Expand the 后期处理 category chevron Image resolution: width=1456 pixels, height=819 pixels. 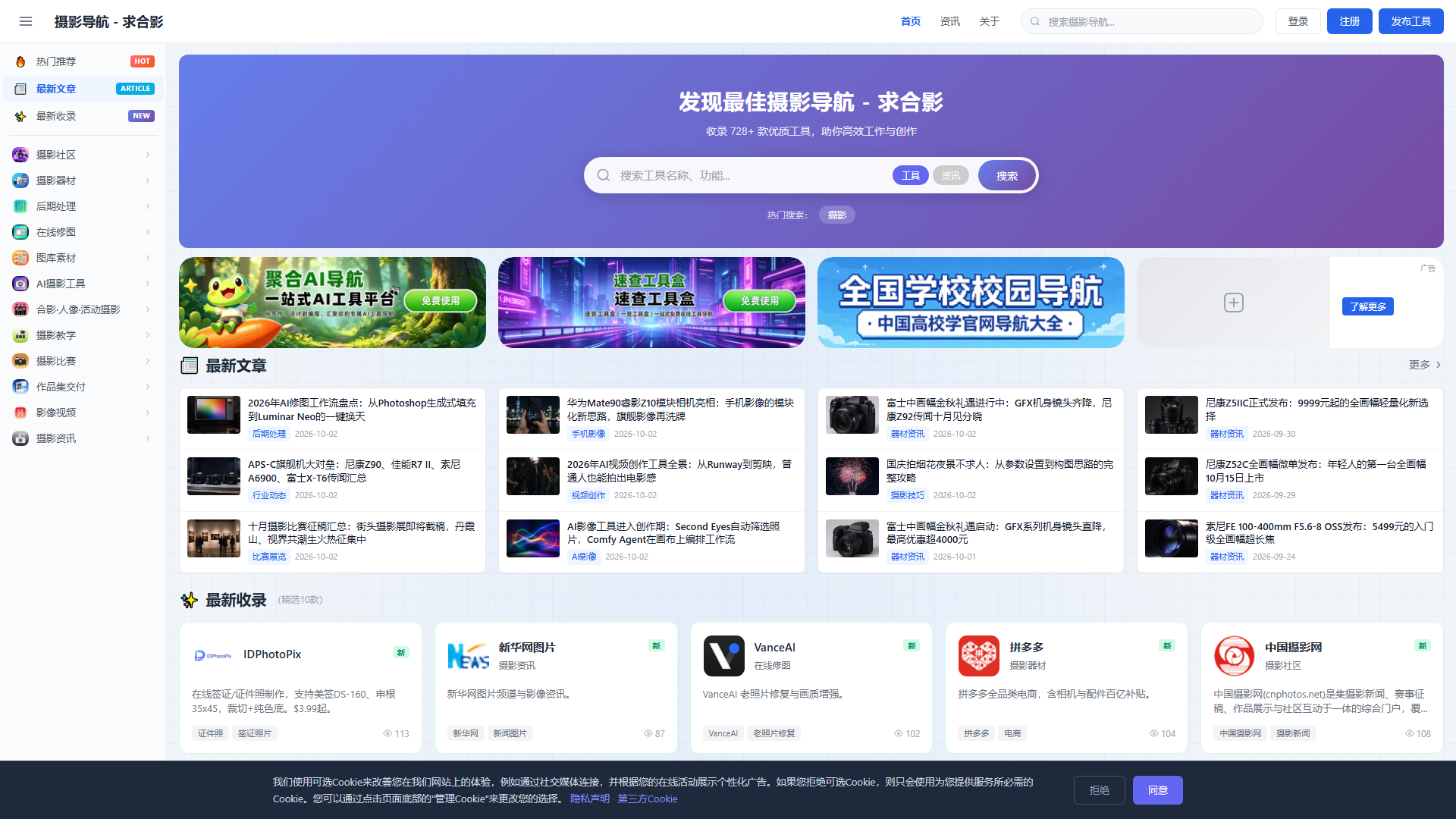tap(148, 206)
